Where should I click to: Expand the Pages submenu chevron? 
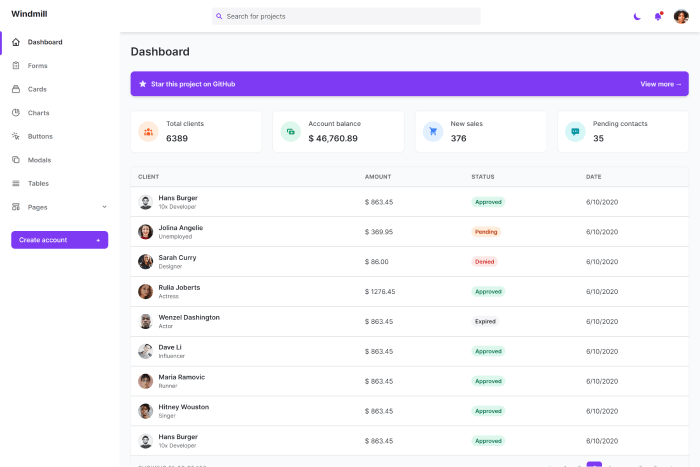(x=104, y=207)
